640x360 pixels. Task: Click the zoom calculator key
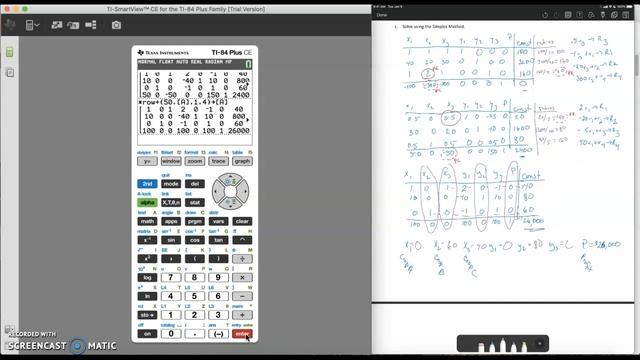(195, 161)
